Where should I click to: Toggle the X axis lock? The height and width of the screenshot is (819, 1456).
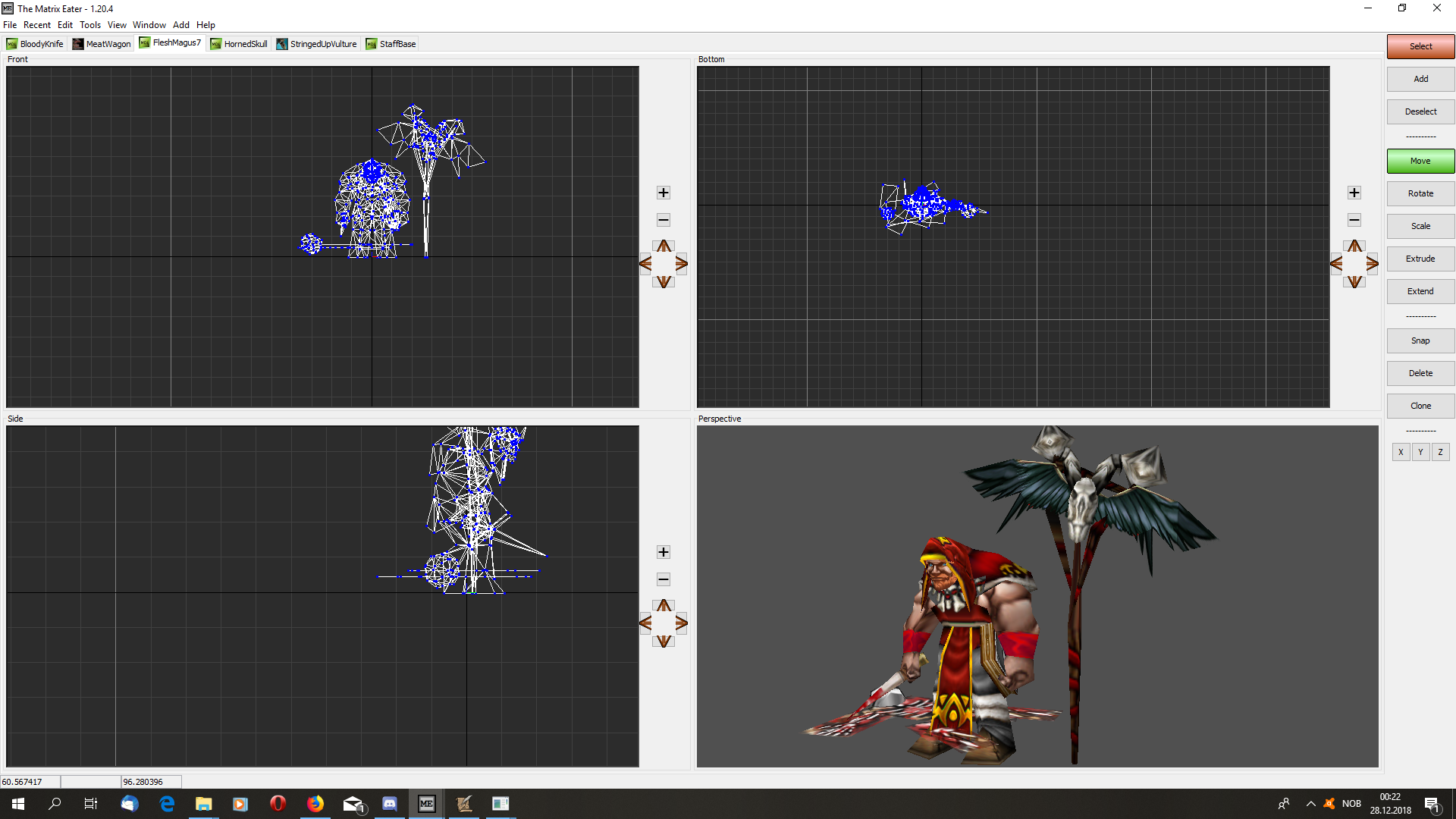coord(1401,452)
